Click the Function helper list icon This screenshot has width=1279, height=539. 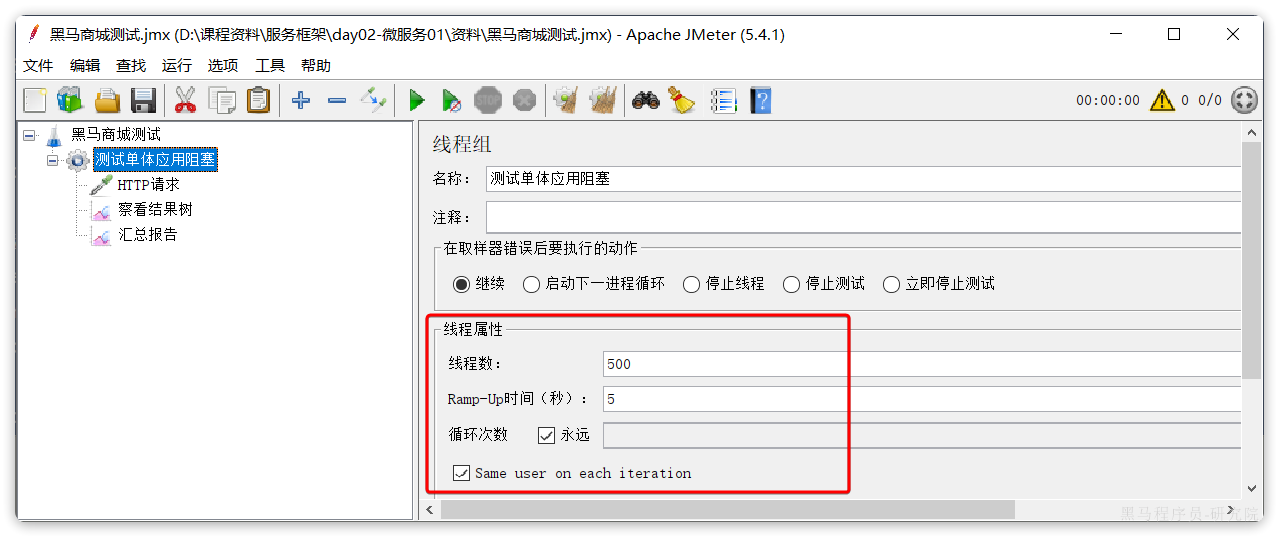point(723,100)
